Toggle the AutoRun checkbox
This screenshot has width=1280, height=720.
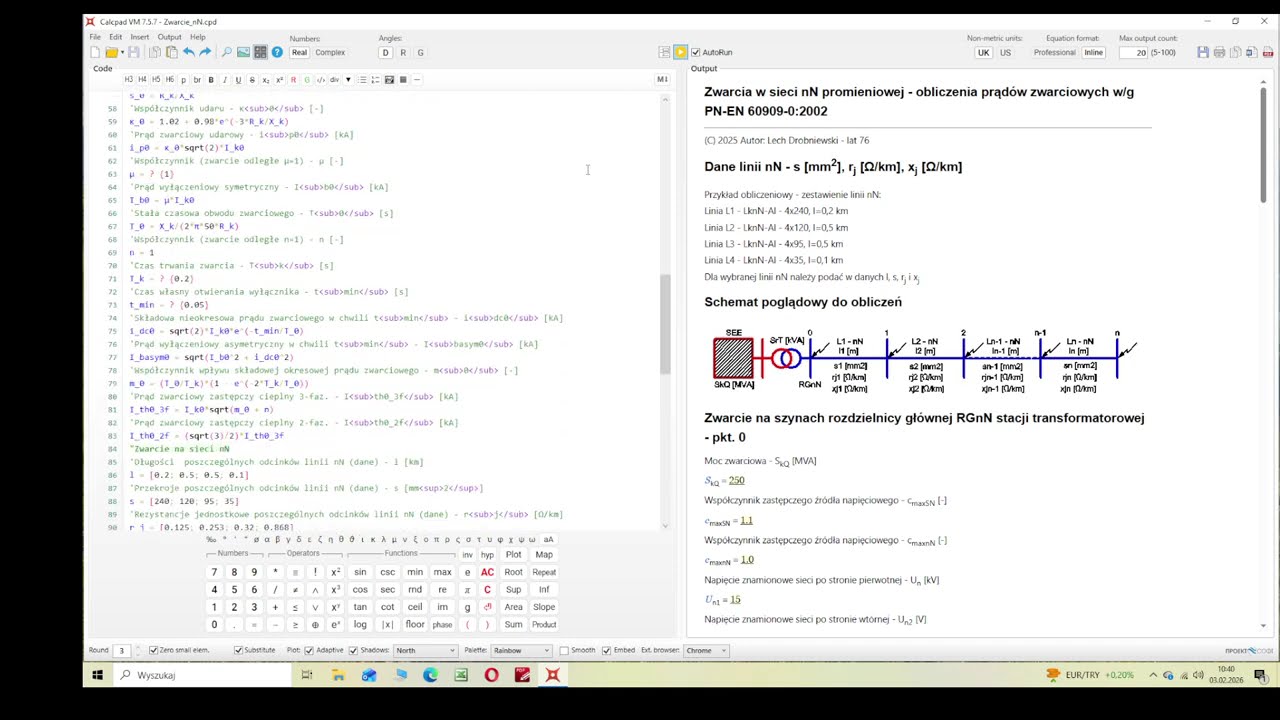696,52
